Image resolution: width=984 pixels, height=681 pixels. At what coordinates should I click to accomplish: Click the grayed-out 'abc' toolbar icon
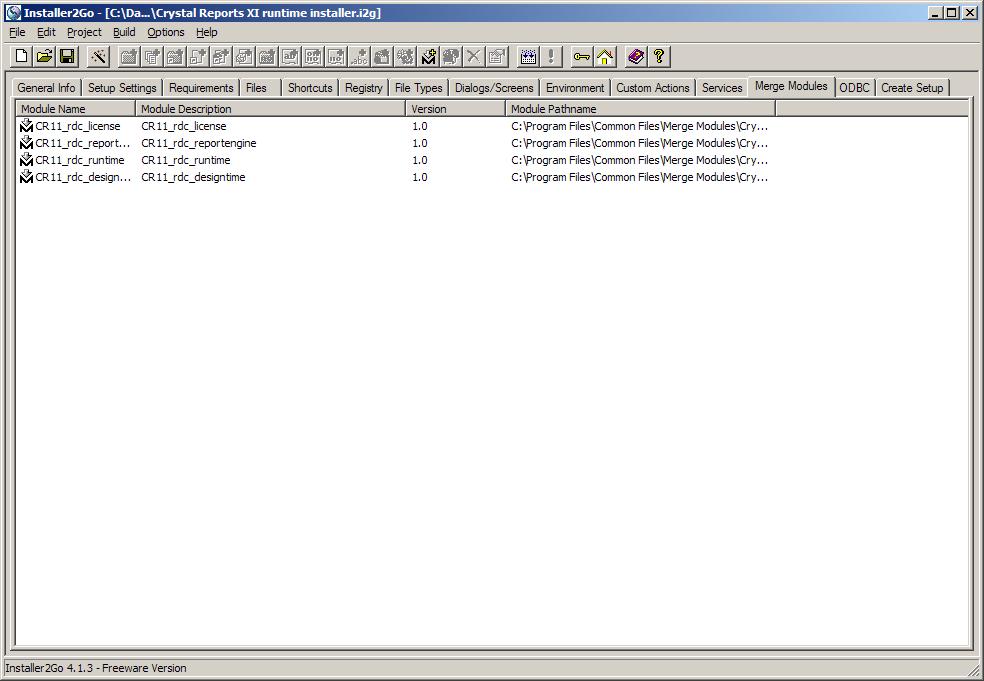[359, 56]
